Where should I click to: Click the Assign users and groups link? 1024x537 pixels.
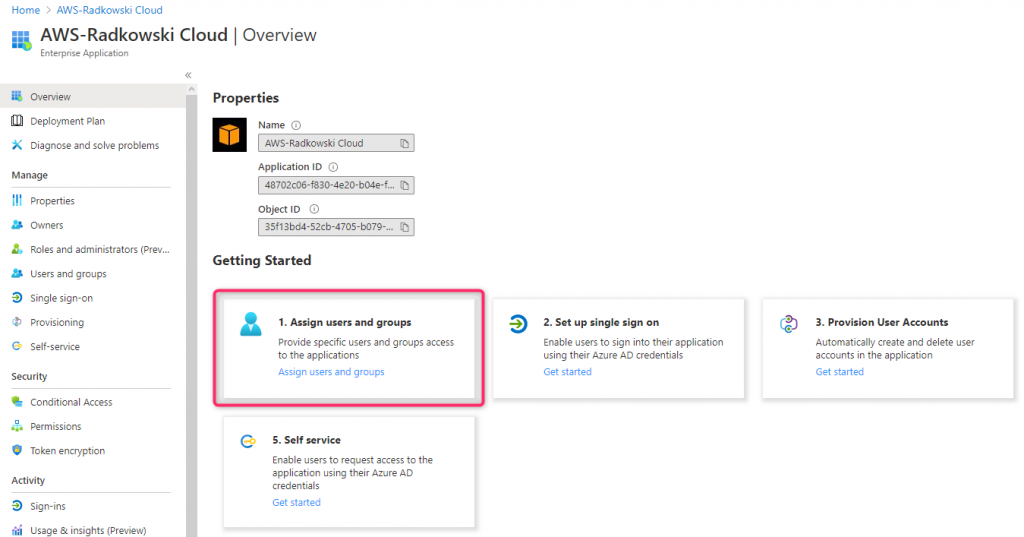point(331,372)
